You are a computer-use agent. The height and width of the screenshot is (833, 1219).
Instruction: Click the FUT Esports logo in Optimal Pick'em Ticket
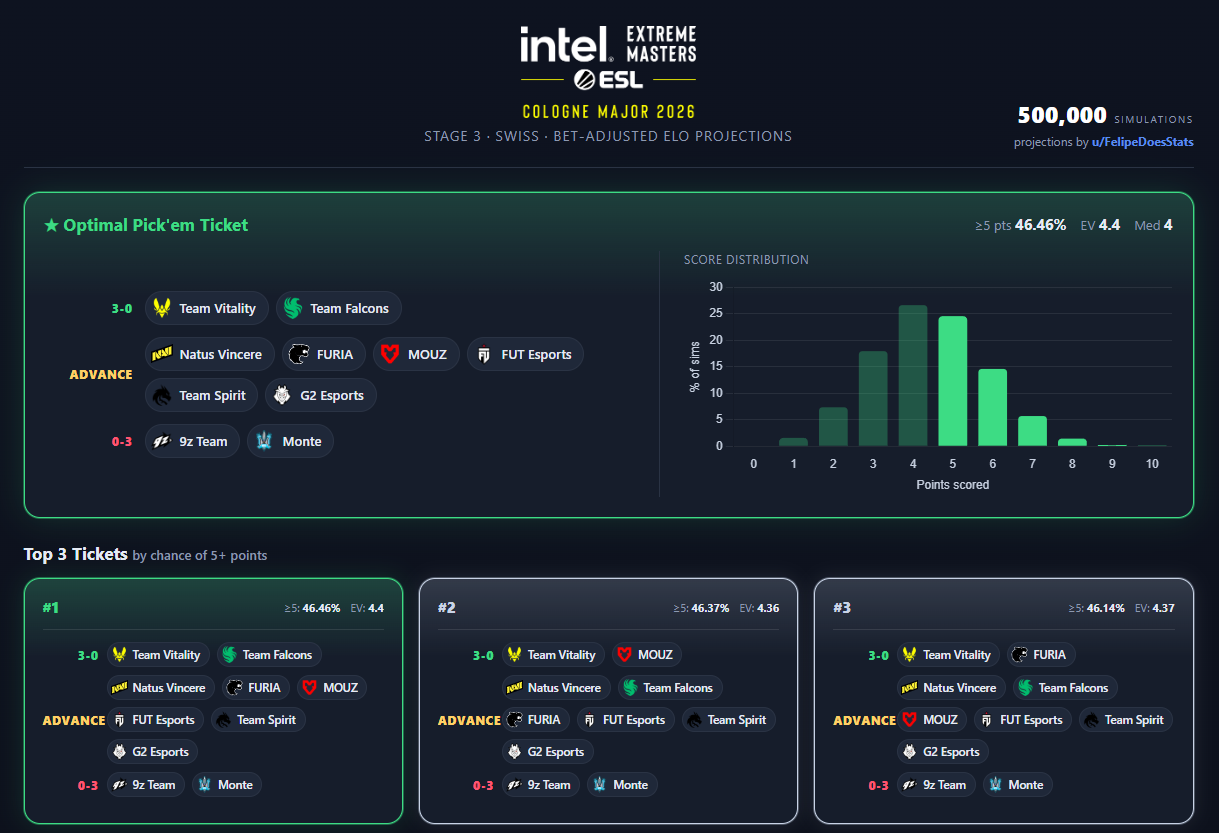[x=484, y=354]
